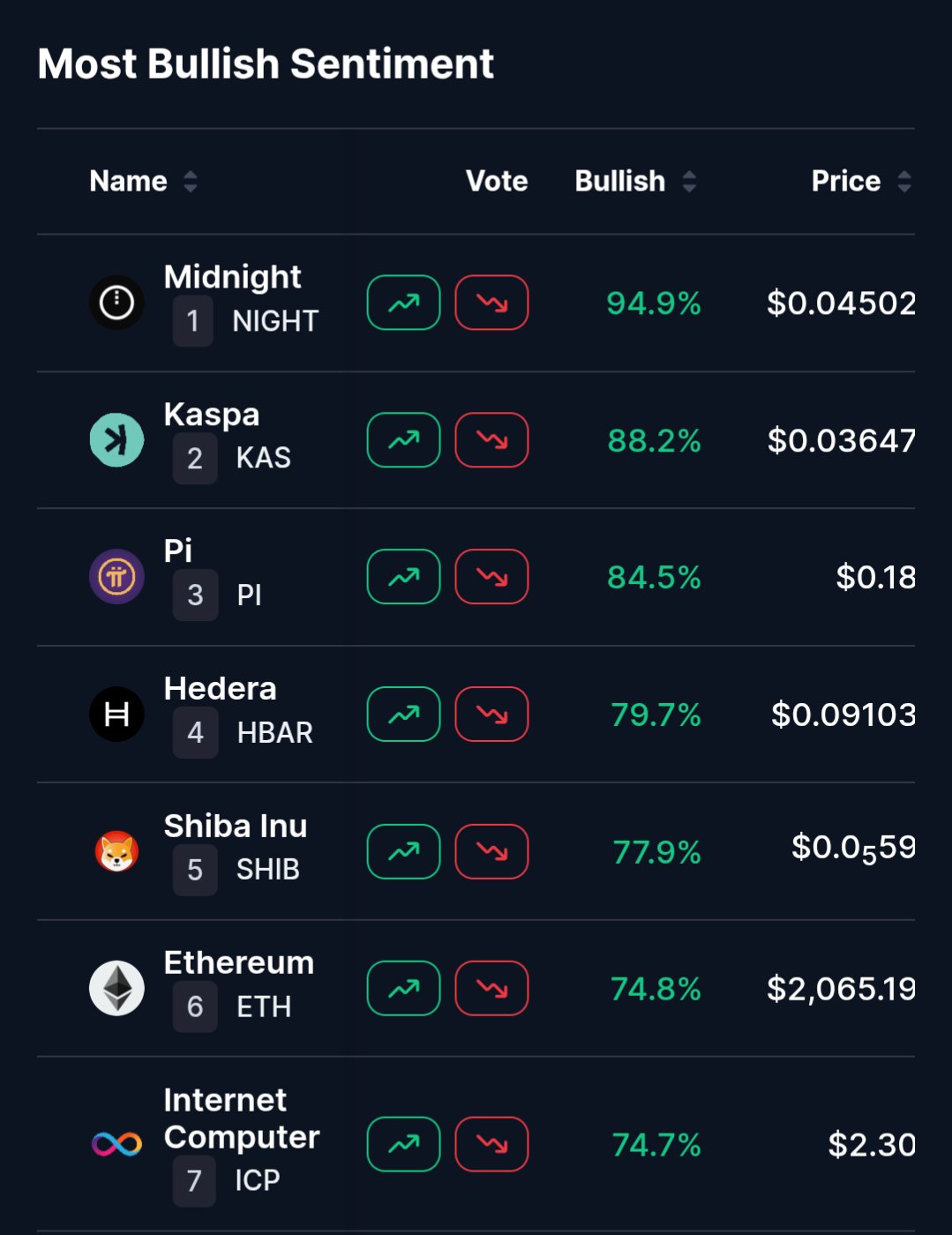Open the Internet Computer name link
Screen dimensions: 952x1235
[x=241, y=1119]
